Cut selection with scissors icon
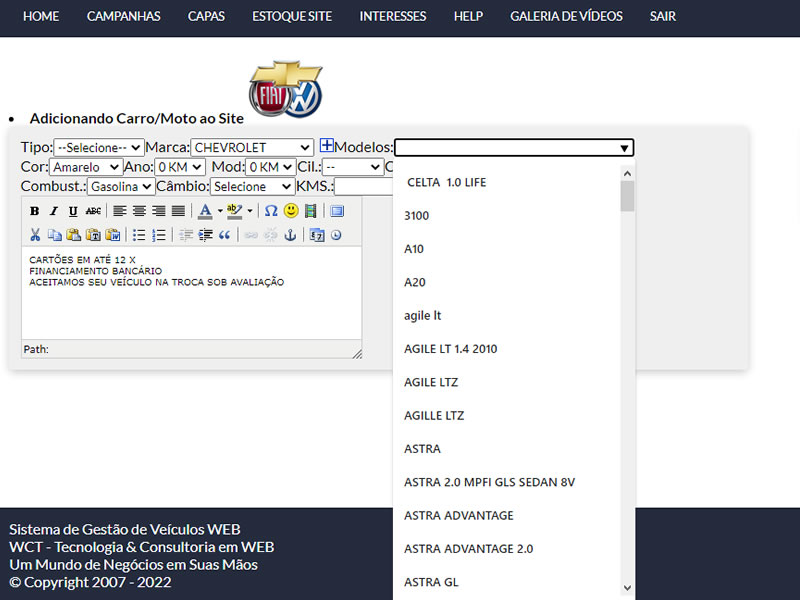This screenshot has height=600, width=800. (x=35, y=235)
